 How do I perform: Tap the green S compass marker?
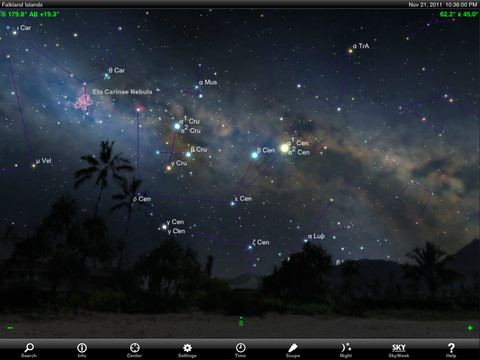(241, 322)
